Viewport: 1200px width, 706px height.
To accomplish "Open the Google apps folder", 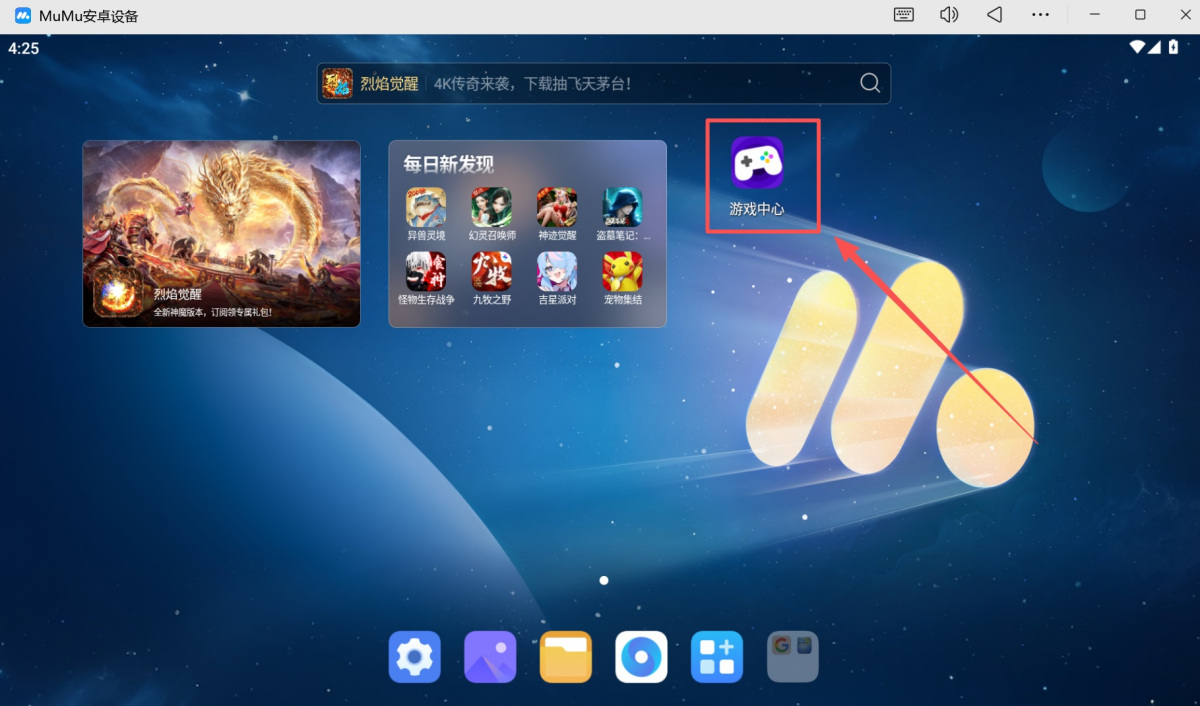I will click(792, 657).
